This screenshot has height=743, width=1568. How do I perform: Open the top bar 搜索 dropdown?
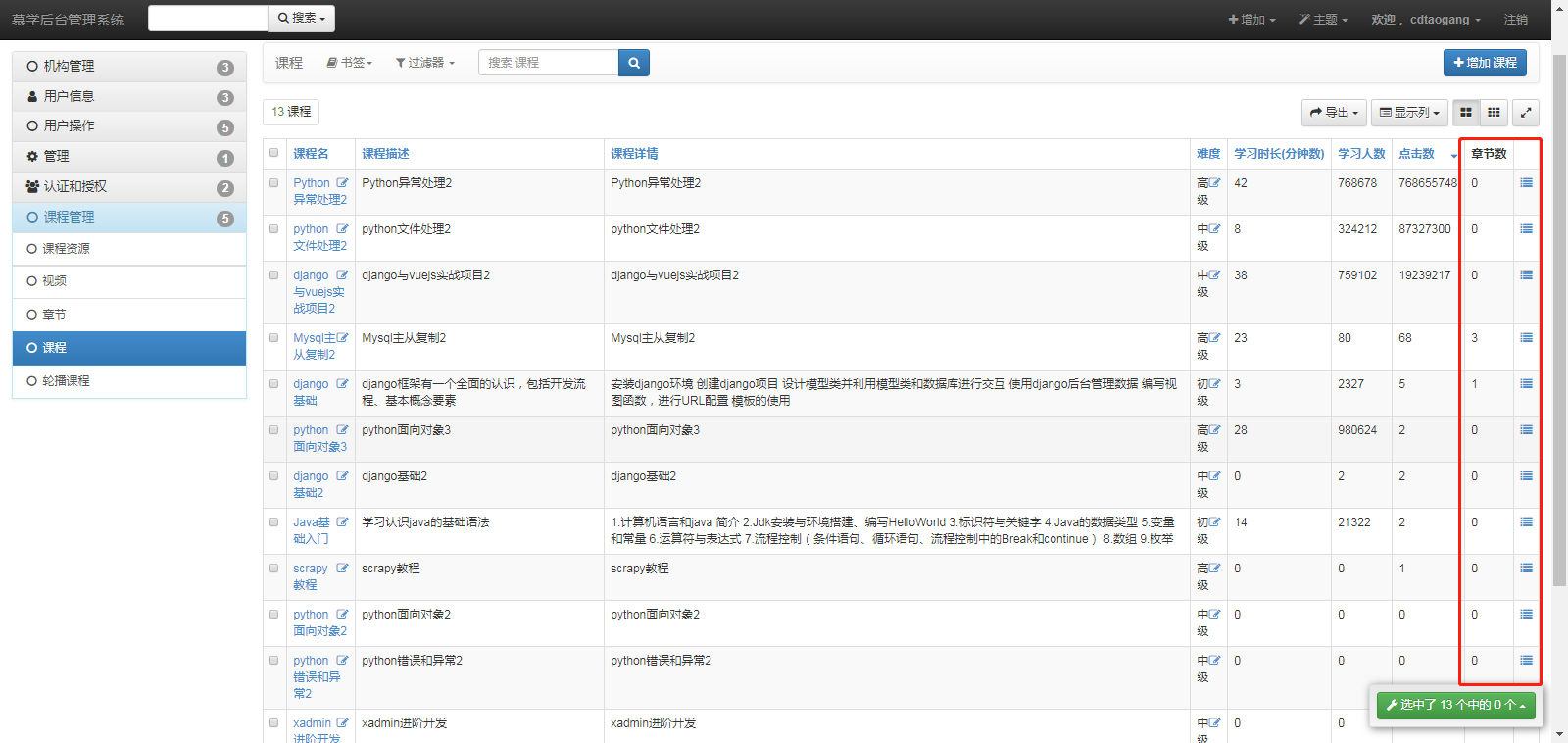(301, 19)
